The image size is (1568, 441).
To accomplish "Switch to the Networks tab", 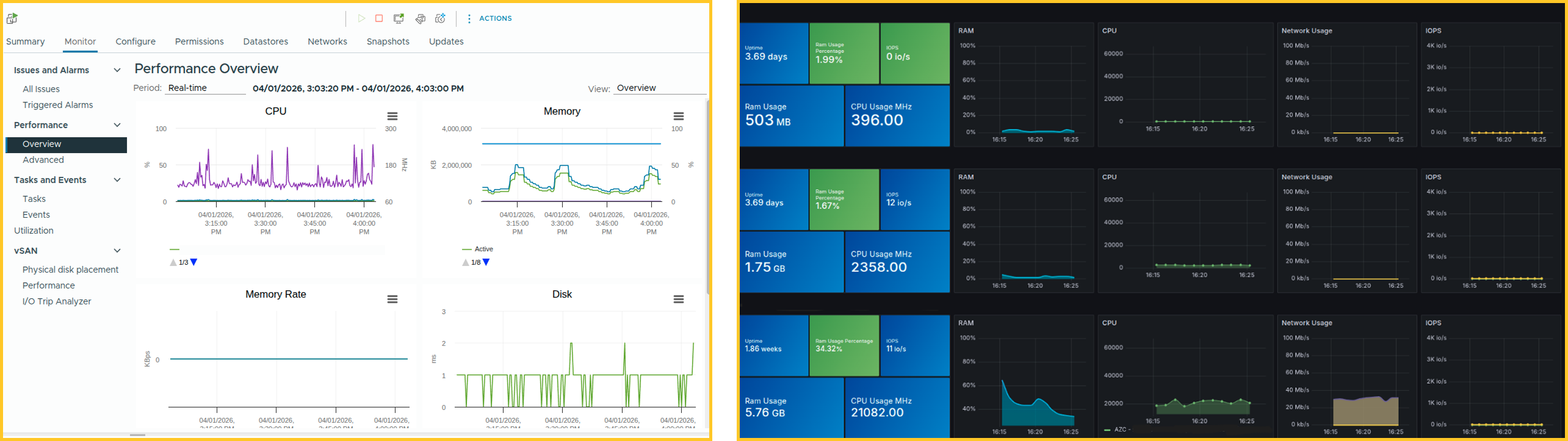I will click(327, 41).
